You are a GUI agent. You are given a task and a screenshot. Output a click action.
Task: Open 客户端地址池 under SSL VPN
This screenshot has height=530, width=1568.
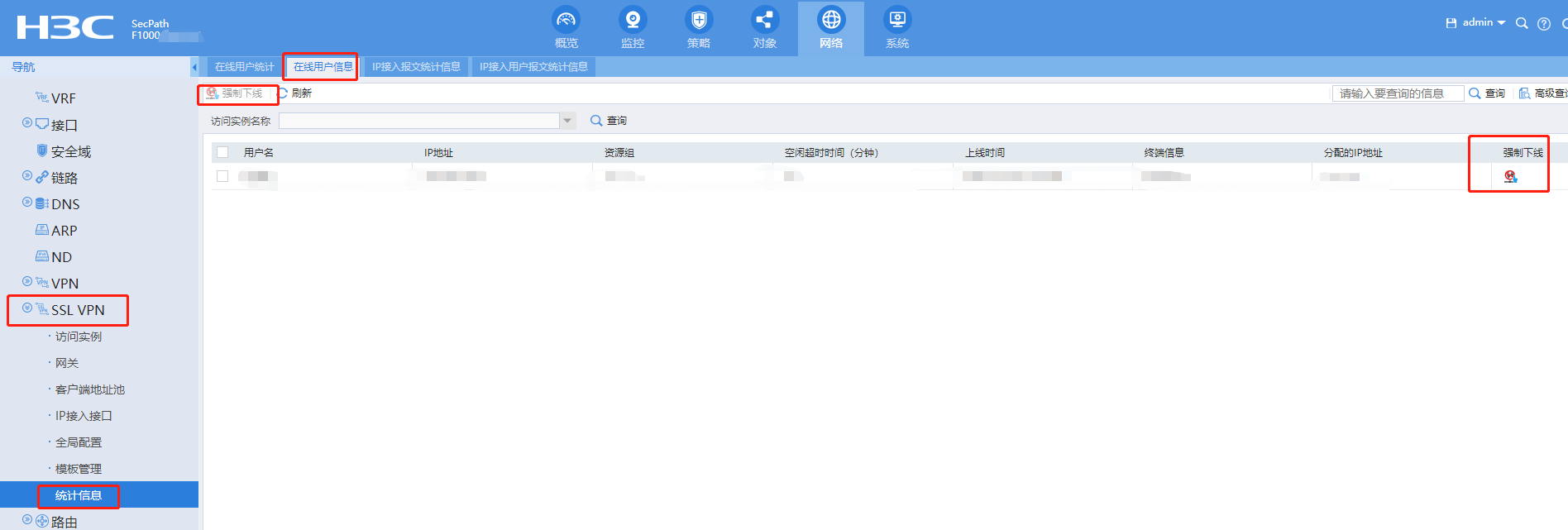[x=90, y=389]
